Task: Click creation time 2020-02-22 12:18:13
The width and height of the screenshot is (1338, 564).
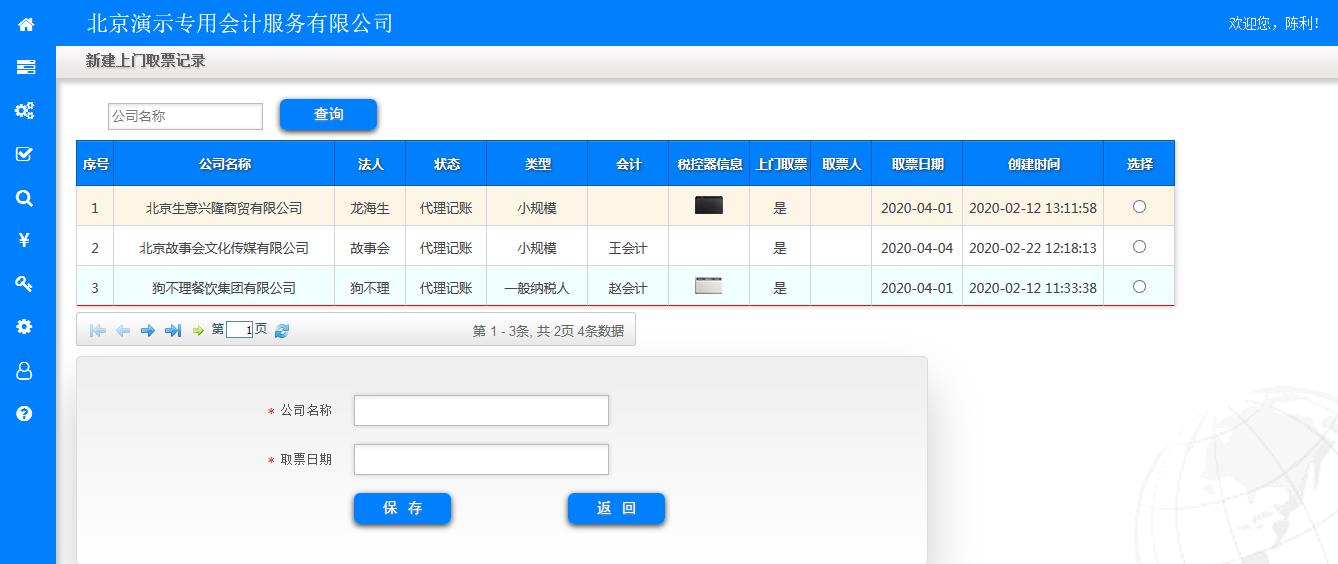Action: pyautogui.click(x=1033, y=248)
